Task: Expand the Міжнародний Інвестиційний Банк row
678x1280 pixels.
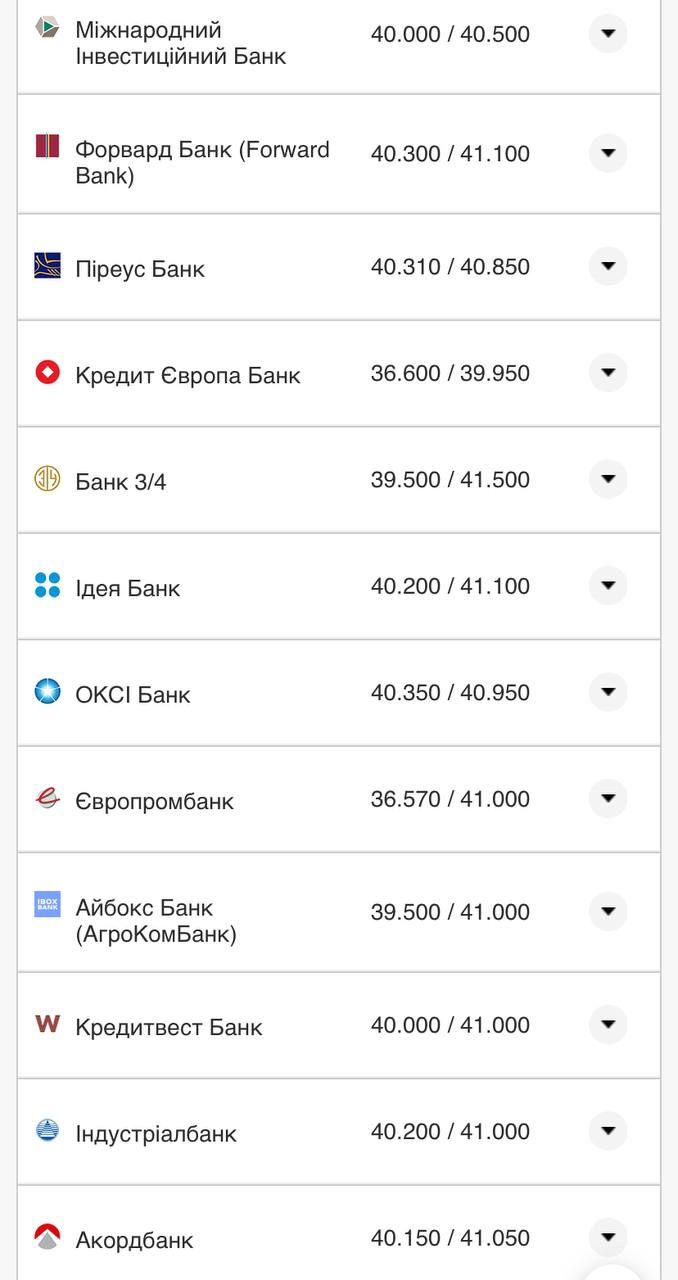Action: coord(607,34)
